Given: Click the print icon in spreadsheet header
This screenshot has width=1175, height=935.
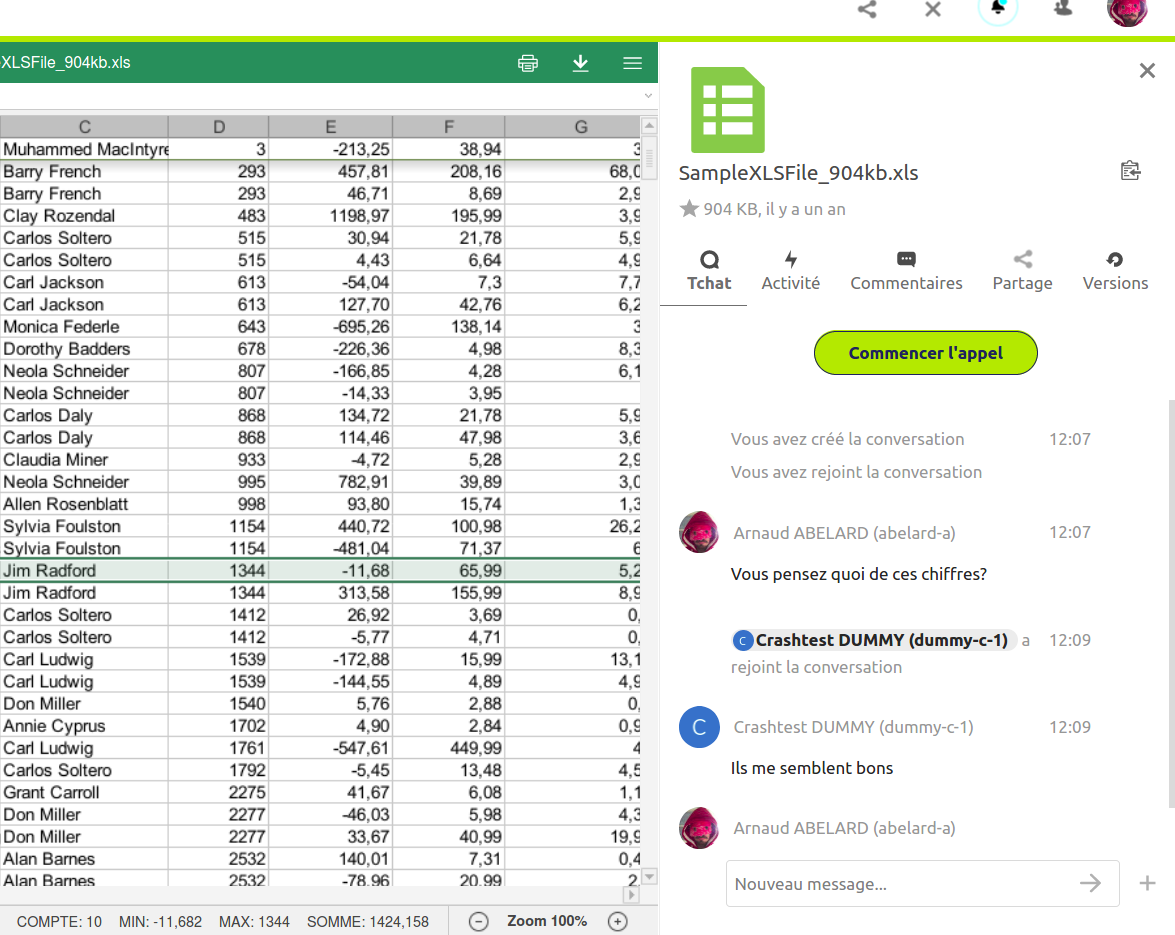Looking at the screenshot, I should coord(528,63).
